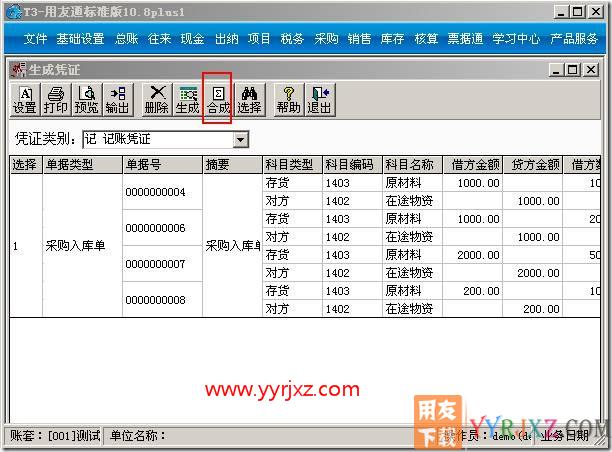612x452 pixels.
Task: Click selection cell showing 1
Action: [x=26, y=246]
